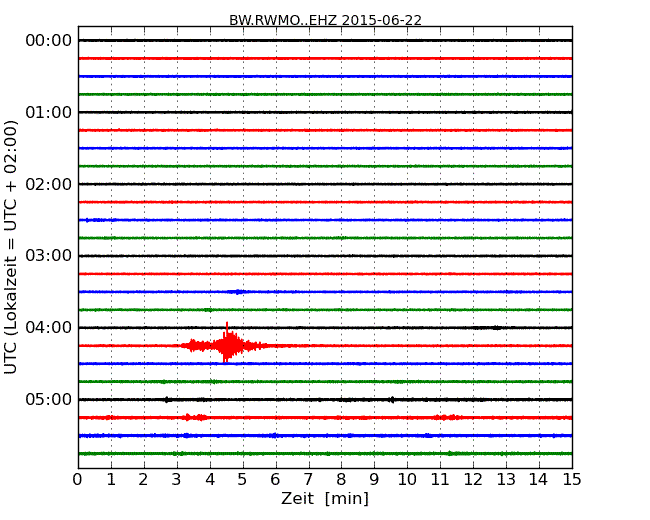Image resolution: width=650 pixels, height=520 pixels.
Task: Select the 05:00 time label
Action: (49, 399)
